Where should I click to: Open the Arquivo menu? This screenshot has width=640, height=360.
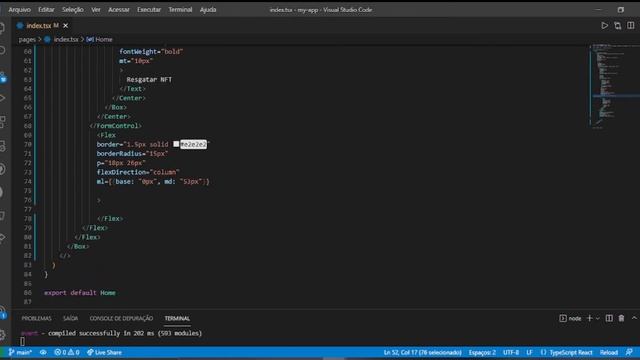click(x=20, y=9)
